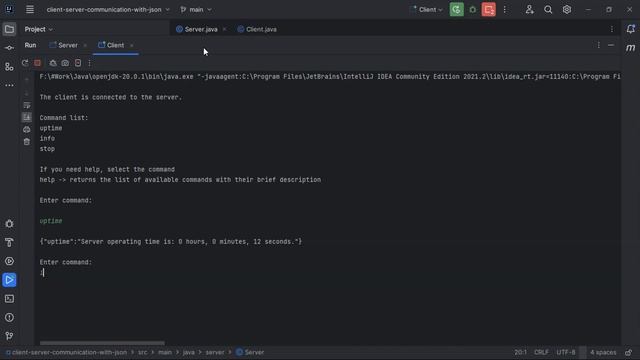
Task: Click the thread dump camera icon
Action: click(x=65, y=63)
